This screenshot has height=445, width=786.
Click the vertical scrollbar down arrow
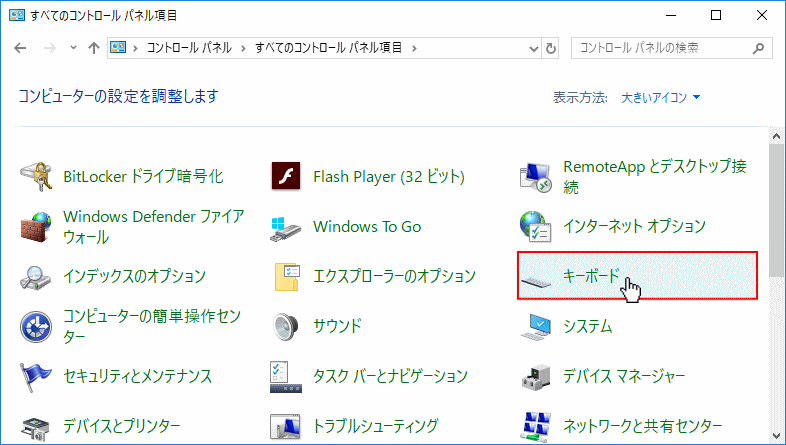[x=777, y=436]
